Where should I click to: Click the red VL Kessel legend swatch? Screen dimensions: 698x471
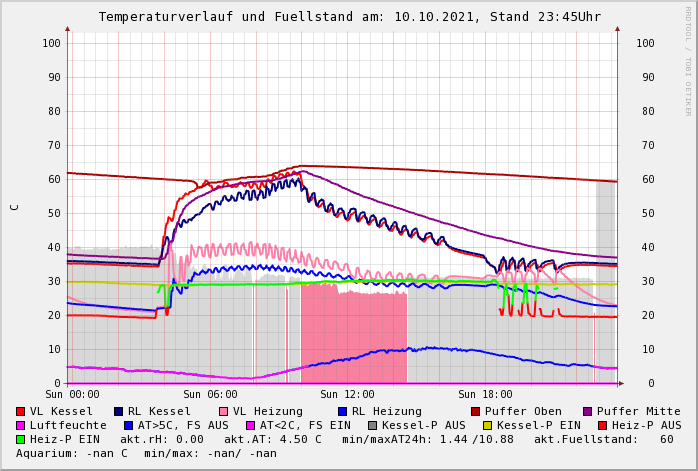[x=21, y=411]
